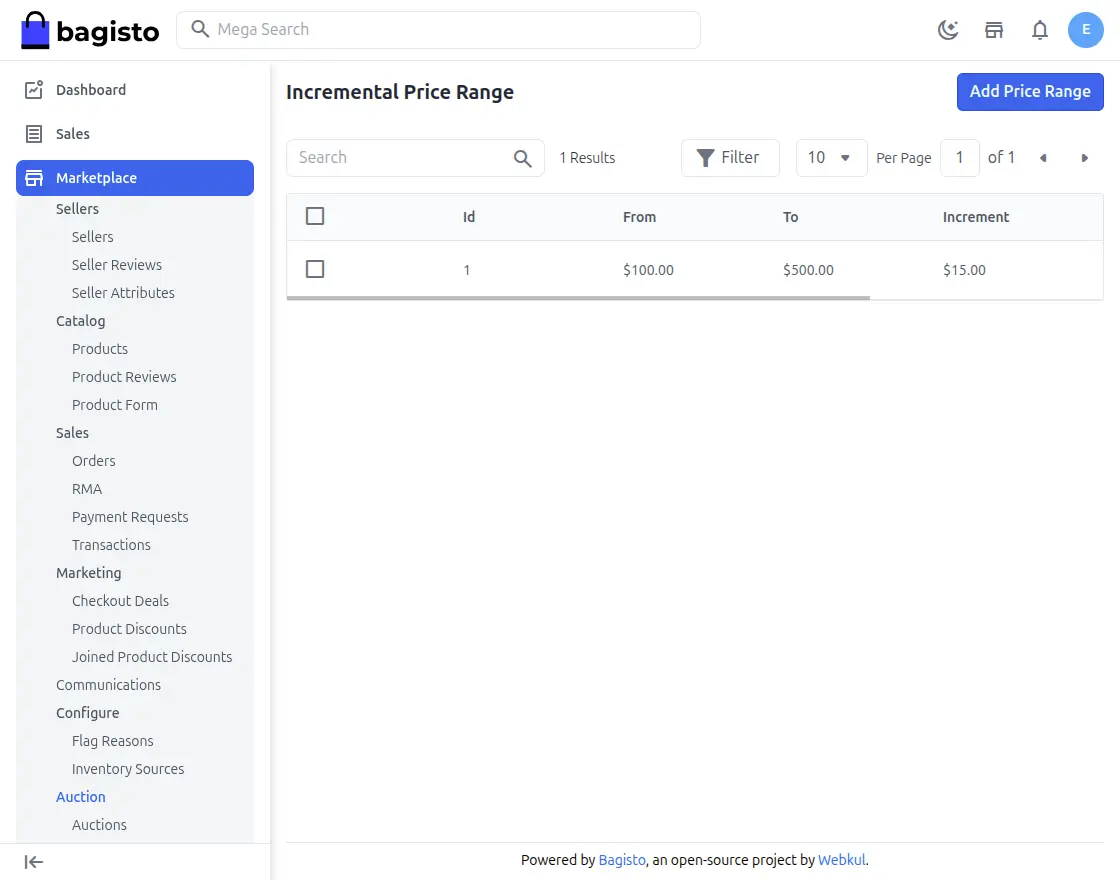The width and height of the screenshot is (1120, 880).
Task: Click the table horizontal scrollbar
Action: point(578,298)
